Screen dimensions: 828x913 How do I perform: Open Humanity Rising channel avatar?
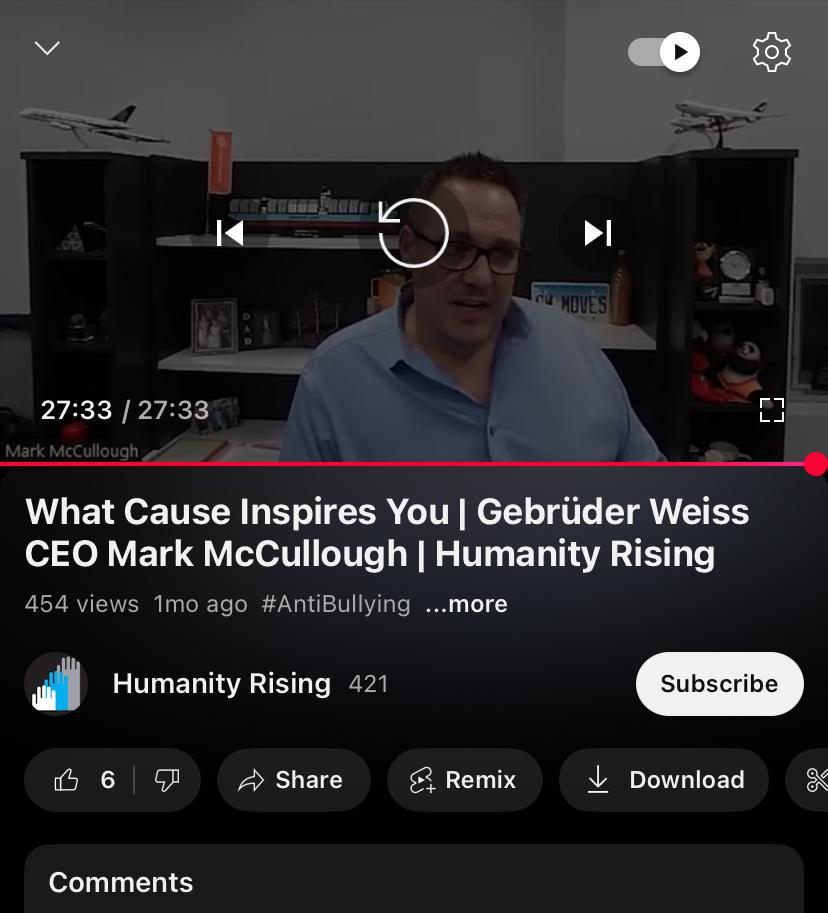click(56, 684)
